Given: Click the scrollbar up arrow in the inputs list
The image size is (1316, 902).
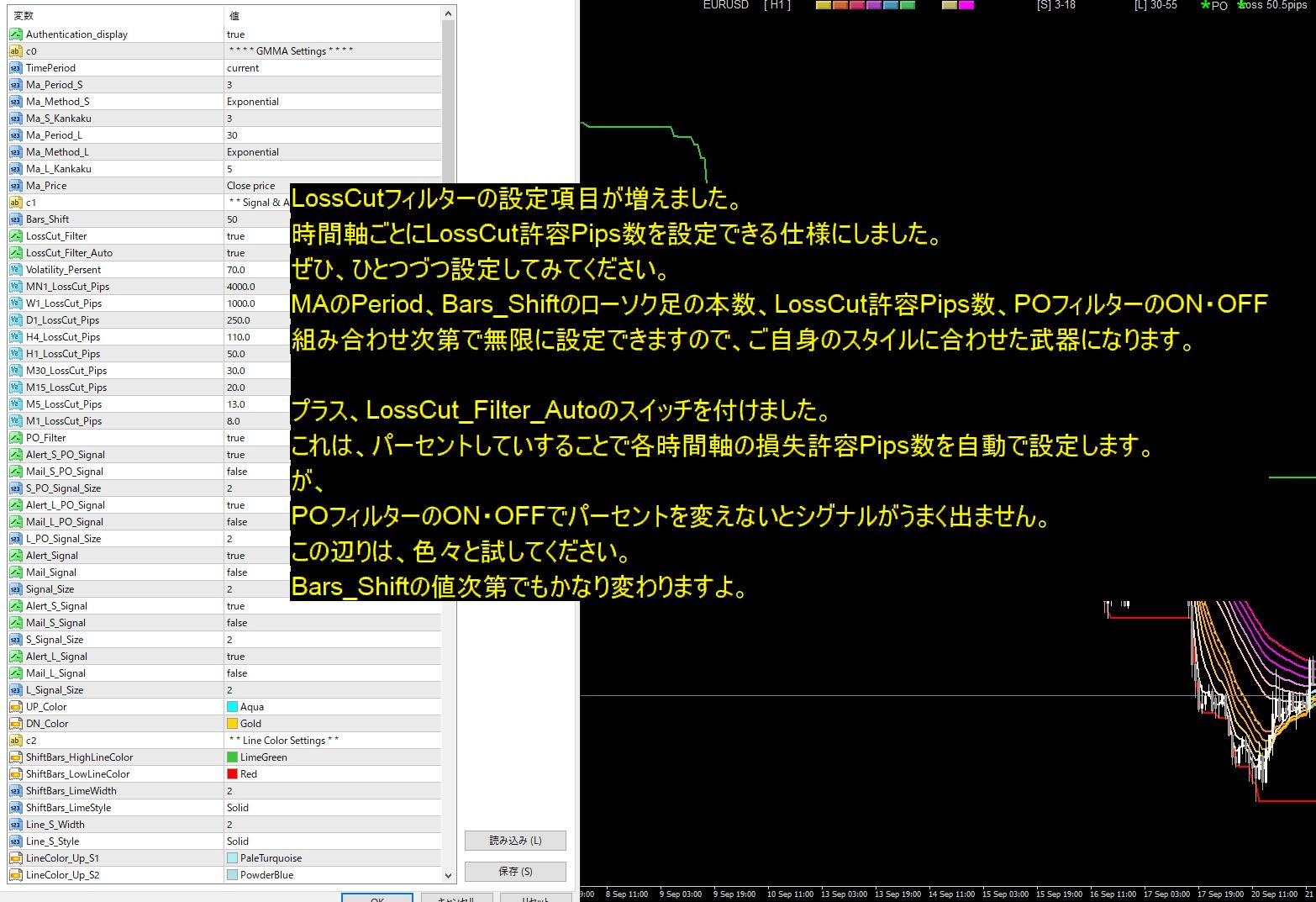Looking at the screenshot, I should 448,13.
